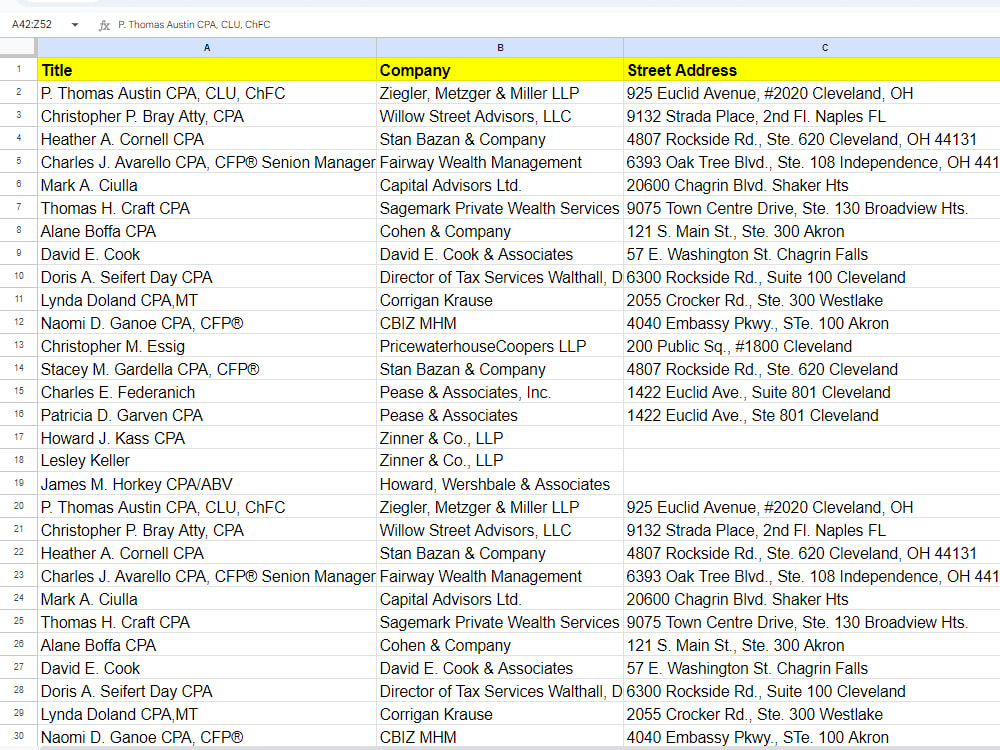1000x750 pixels.
Task: Select Corrigan Krause in row 11
Action: point(500,300)
